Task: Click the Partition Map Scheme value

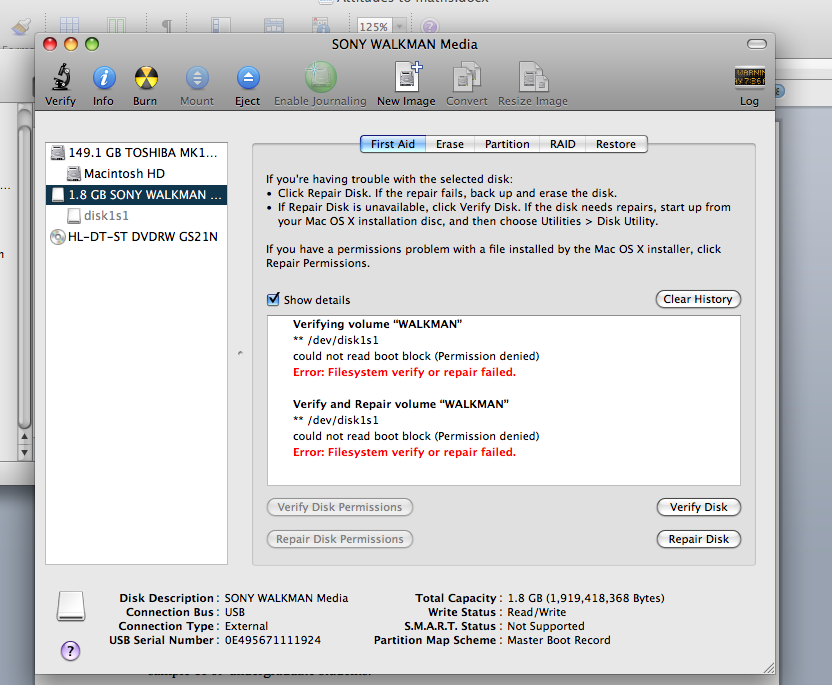Action: [x=559, y=640]
